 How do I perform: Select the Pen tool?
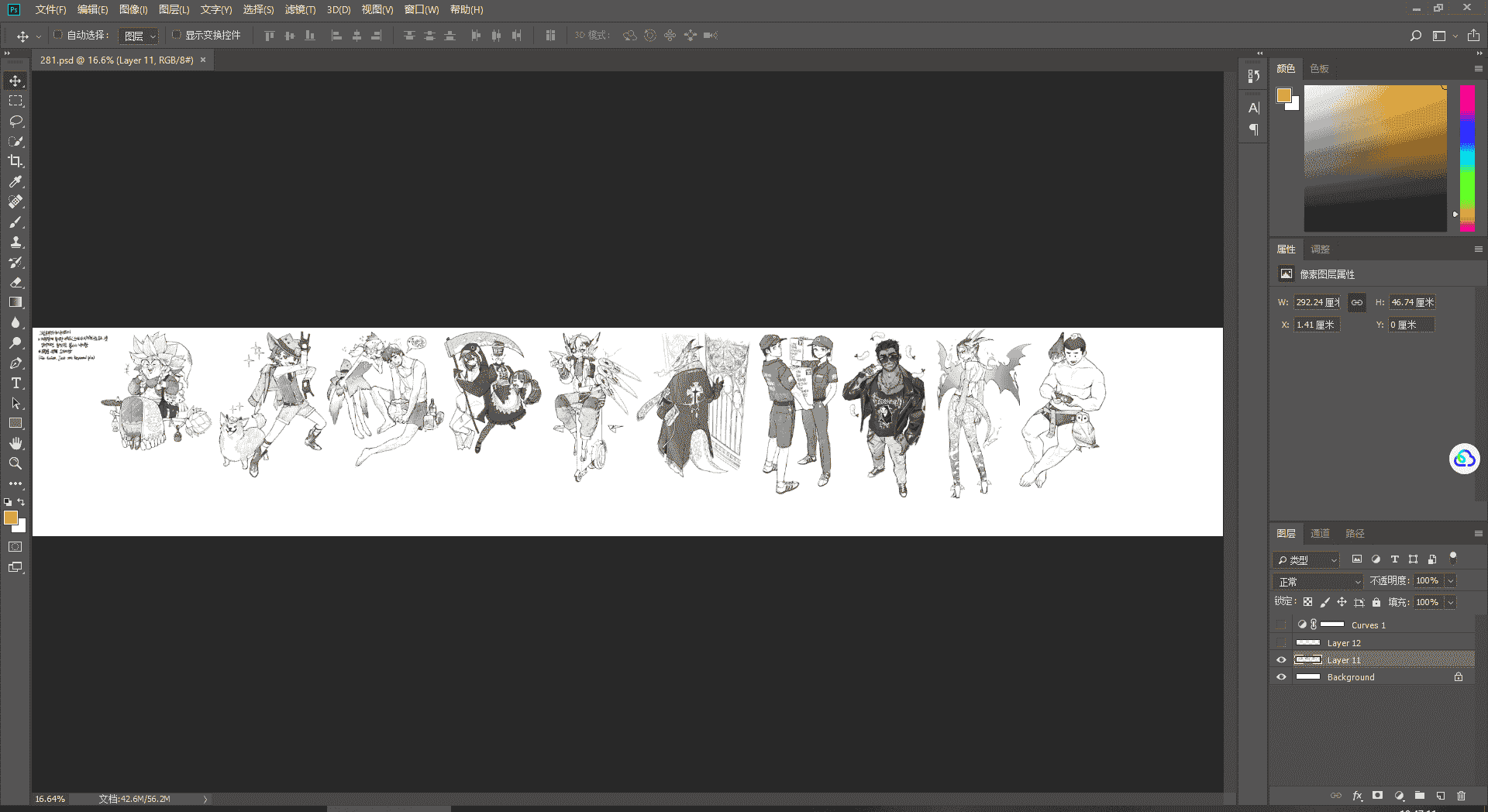coord(15,363)
